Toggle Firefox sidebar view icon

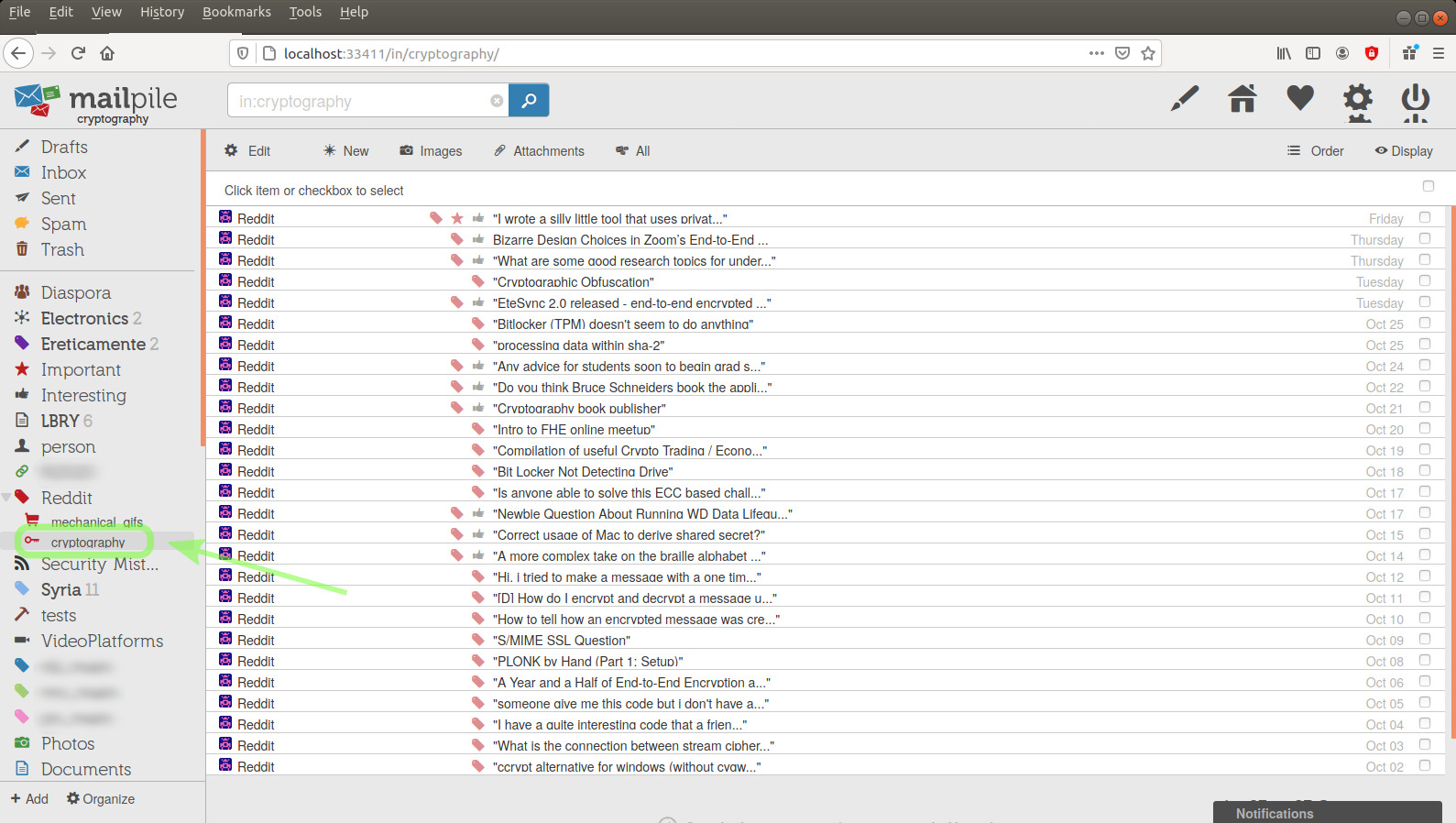1313,53
